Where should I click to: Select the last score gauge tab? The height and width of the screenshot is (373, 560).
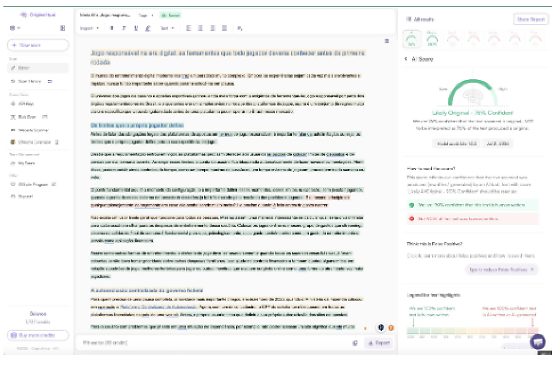[x=535, y=39]
